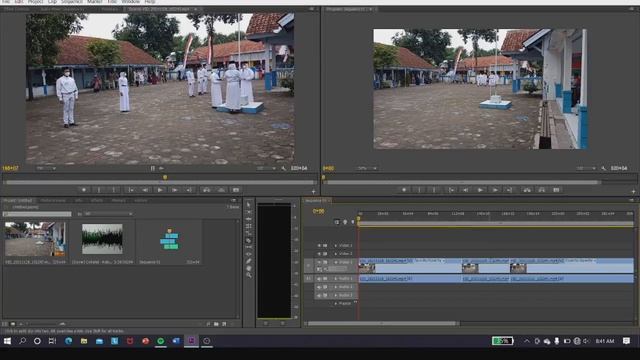This screenshot has height=360, width=640.
Task: Toggle Video 3 sync lock
Action: pos(325,246)
